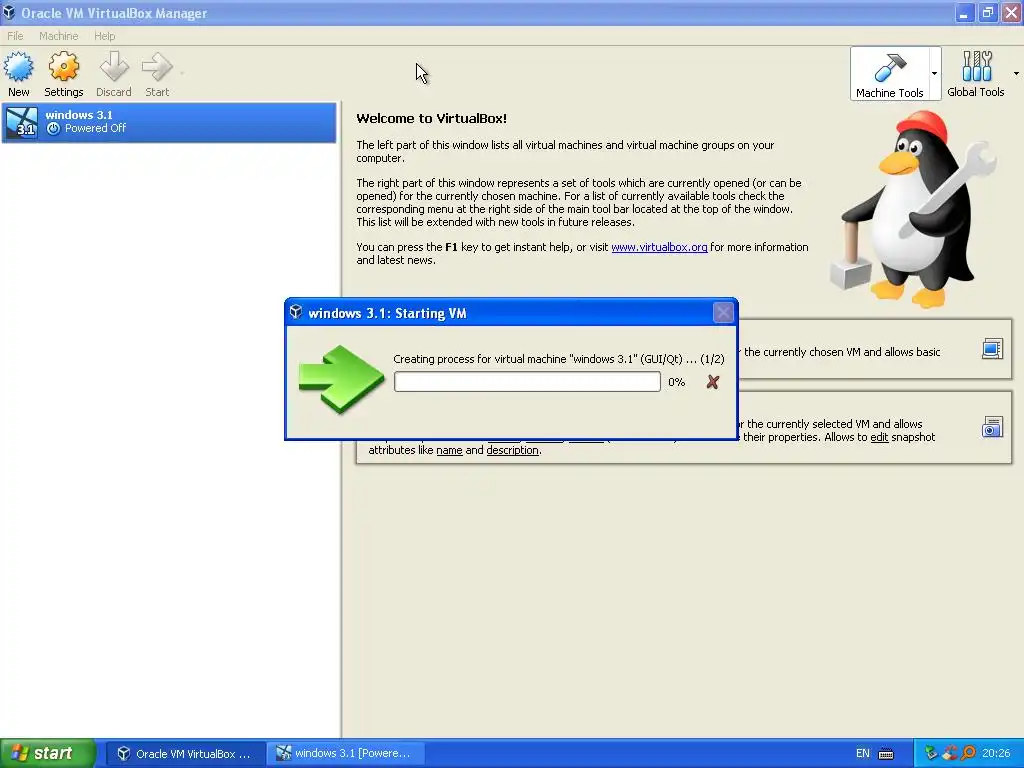Viewport: 1024px width, 768px height.
Task: Minimize the VirtualBox Manager window
Action: click(964, 13)
